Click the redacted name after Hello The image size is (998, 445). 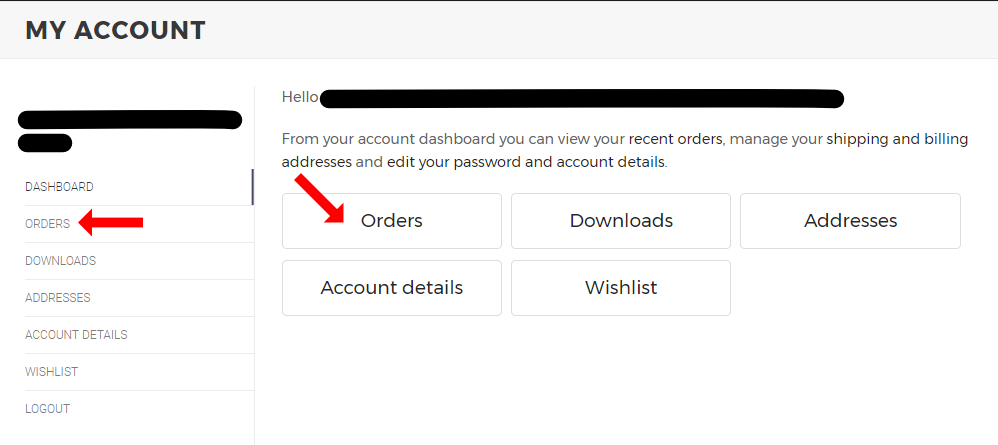point(582,98)
